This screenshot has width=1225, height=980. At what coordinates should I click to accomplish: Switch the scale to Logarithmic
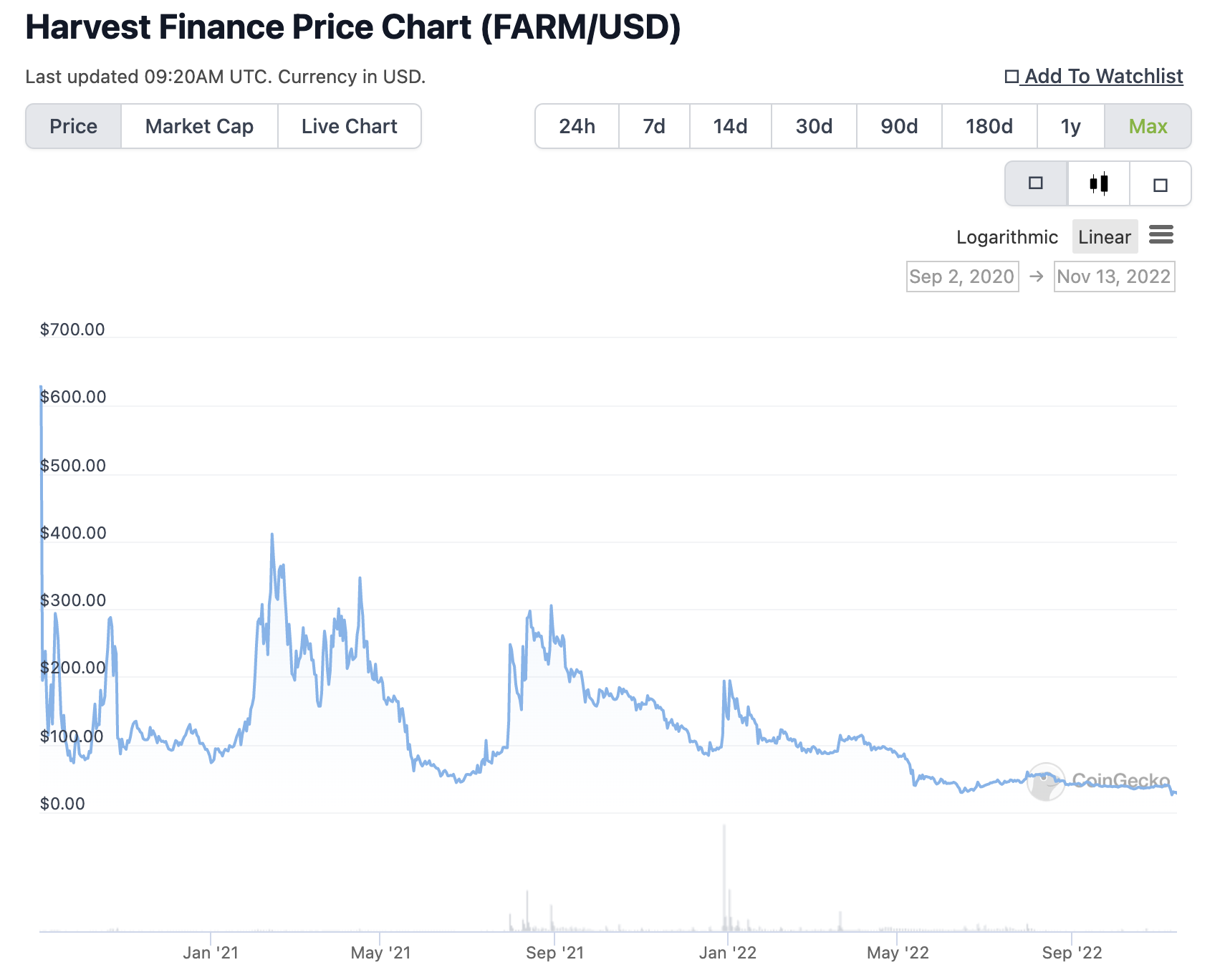[1007, 236]
